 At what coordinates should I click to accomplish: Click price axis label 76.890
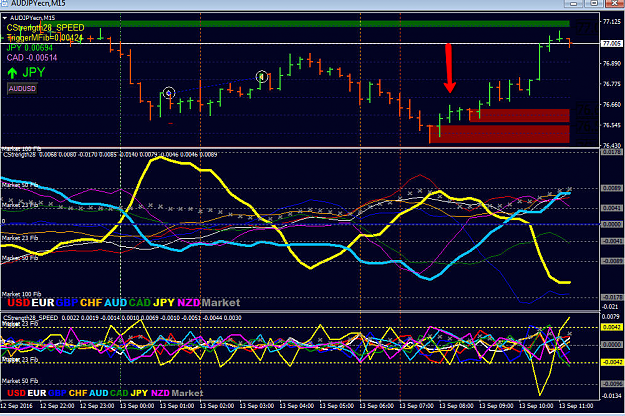[612, 63]
